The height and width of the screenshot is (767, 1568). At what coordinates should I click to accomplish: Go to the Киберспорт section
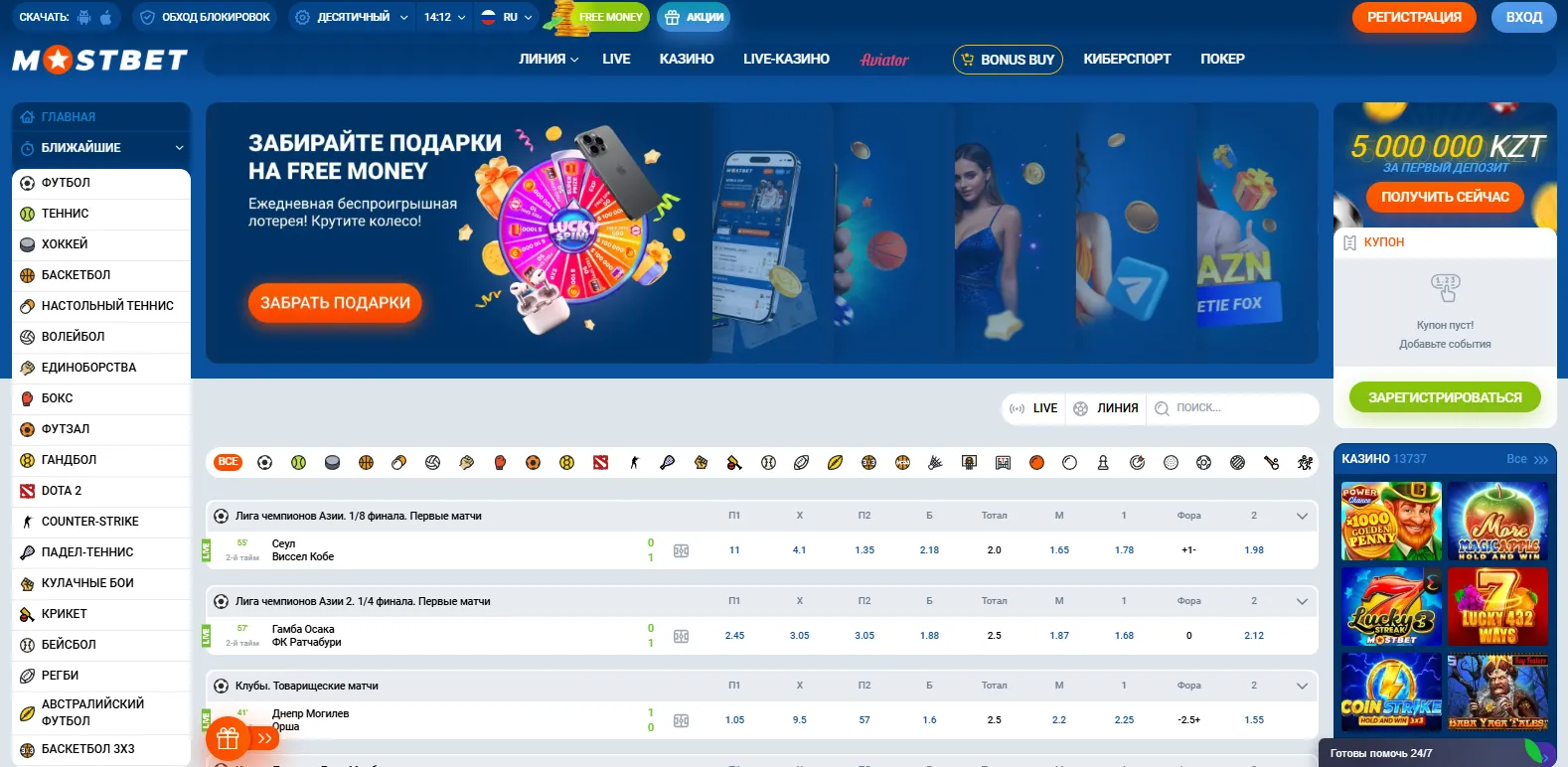coord(1127,60)
